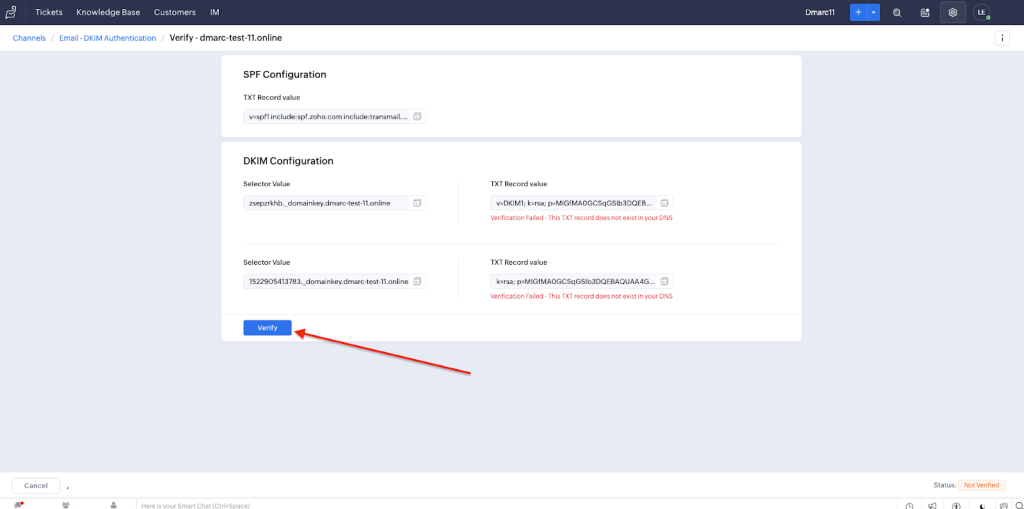Copy the v=DKIM1 TXT record value
Image resolution: width=1024 pixels, height=509 pixels.
pos(664,203)
